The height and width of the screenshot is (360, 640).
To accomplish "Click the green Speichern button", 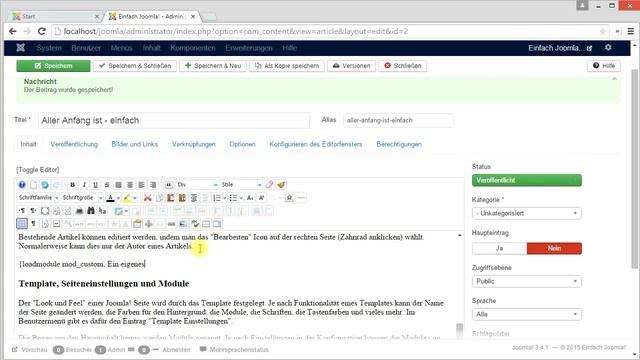I will point(53,66).
